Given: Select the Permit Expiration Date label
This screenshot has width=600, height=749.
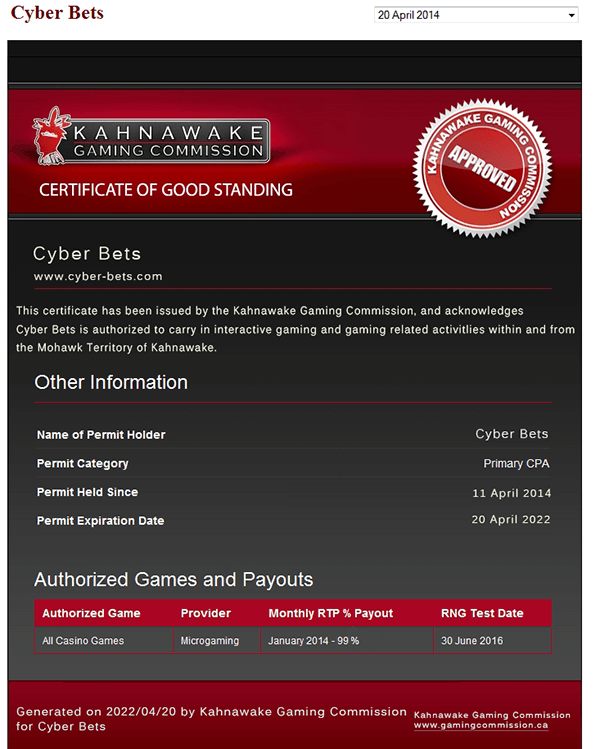Looking at the screenshot, I should pyautogui.click(x=100, y=521).
